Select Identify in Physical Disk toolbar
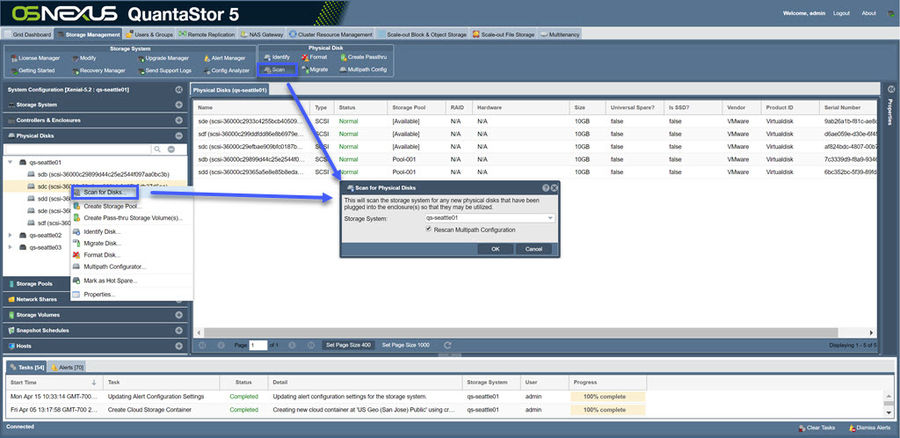The image size is (900, 438). coord(277,57)
